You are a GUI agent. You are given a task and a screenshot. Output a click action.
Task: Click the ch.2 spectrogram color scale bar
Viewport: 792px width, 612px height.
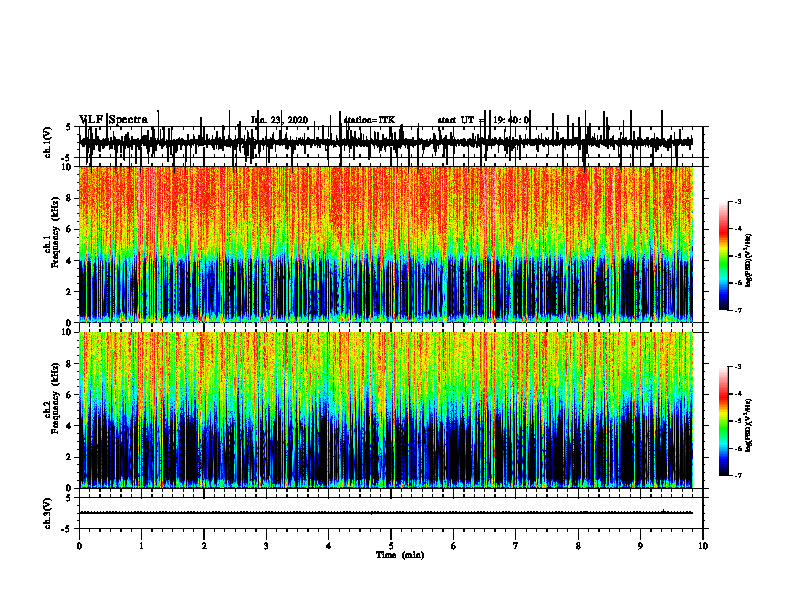[724, 421]
